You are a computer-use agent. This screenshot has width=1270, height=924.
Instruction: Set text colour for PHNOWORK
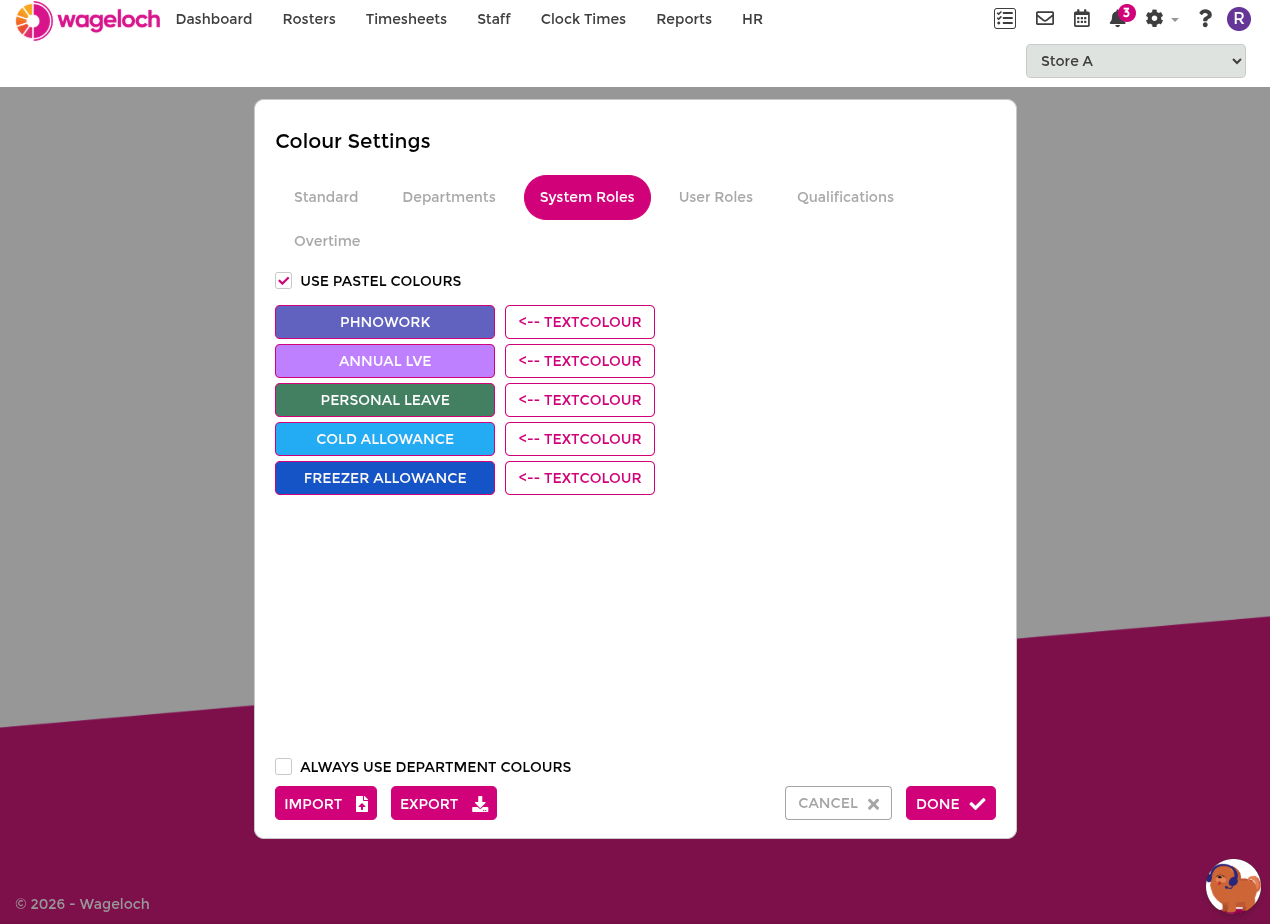pos(580,322)
